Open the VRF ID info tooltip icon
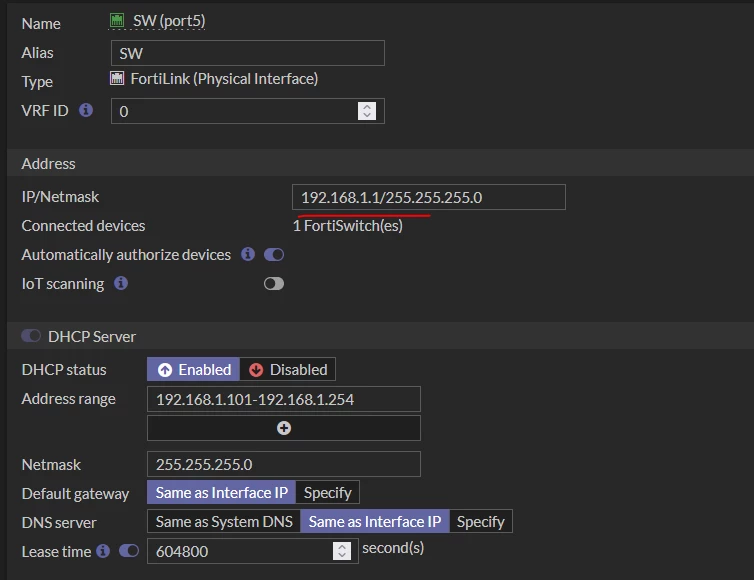 point(86,110)
